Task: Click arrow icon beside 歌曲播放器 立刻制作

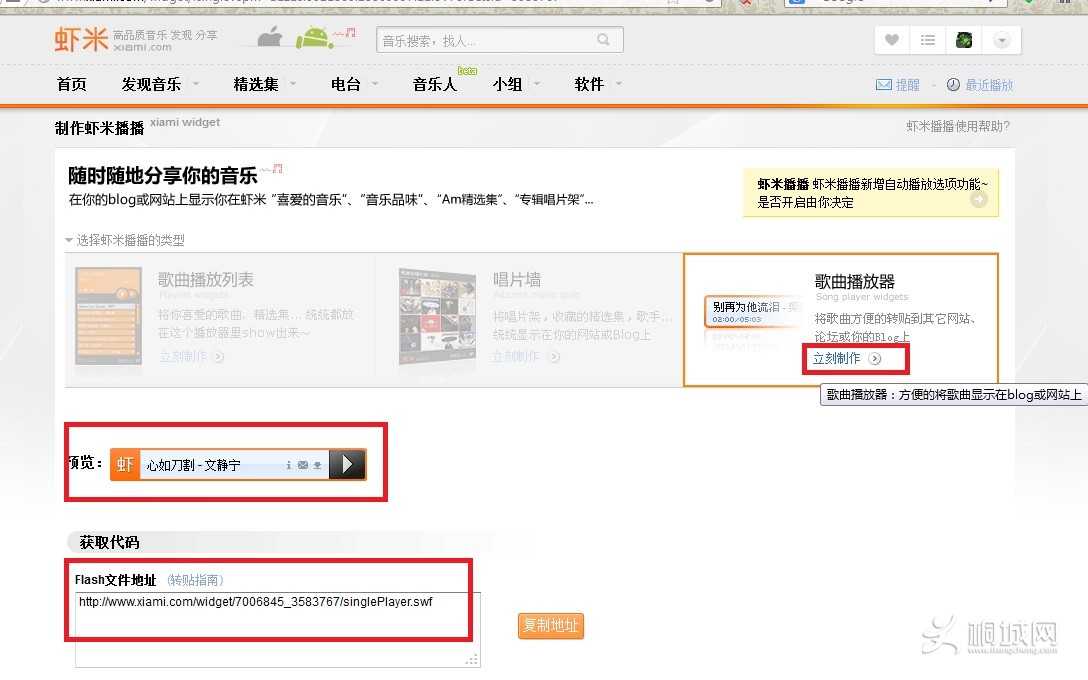Action: tap(874, 359)
